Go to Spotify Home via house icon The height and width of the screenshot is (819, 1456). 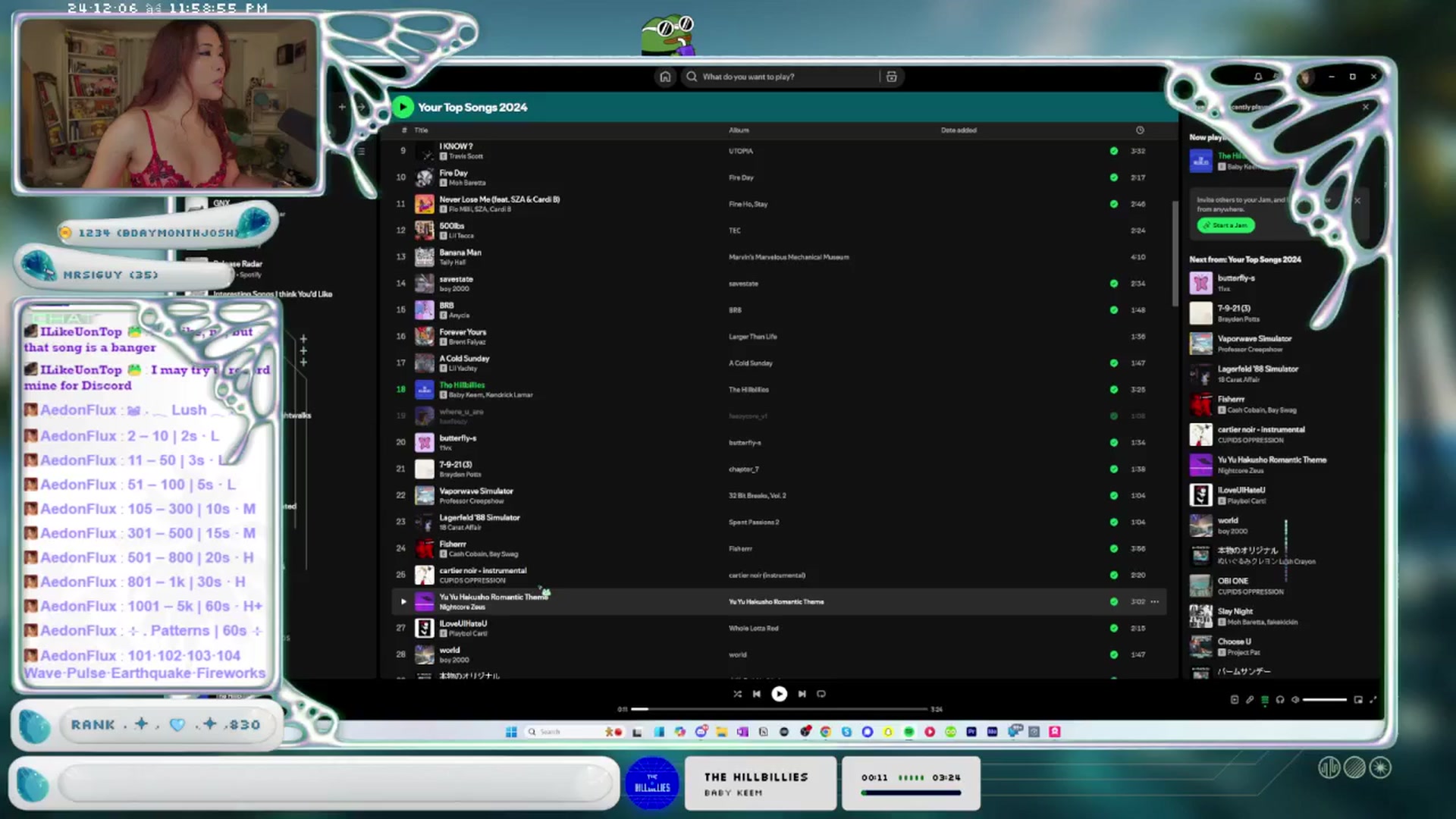click(665, 77)
